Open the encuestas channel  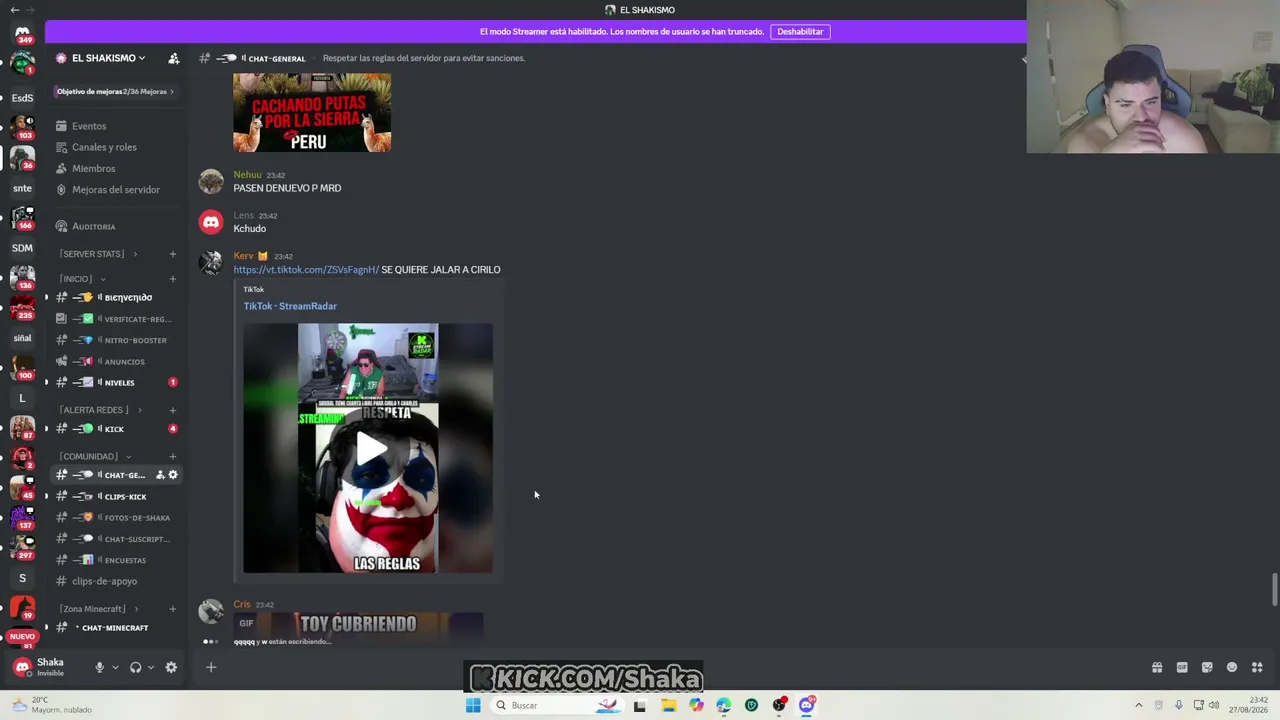tap(118, 560)
